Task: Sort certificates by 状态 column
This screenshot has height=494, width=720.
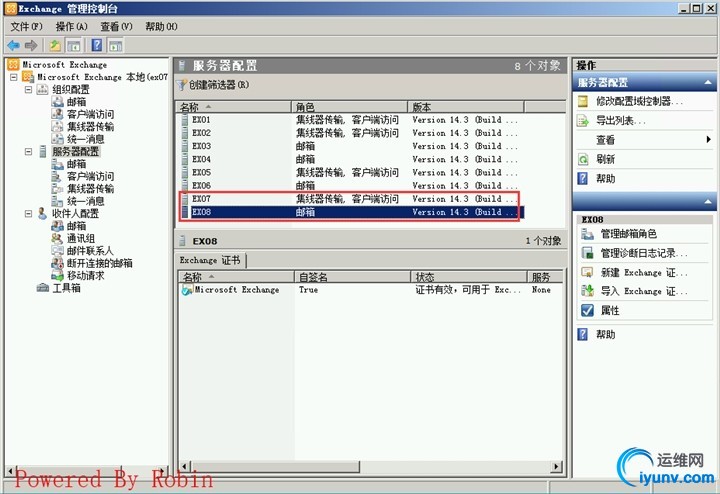Action: click(469, 276)
